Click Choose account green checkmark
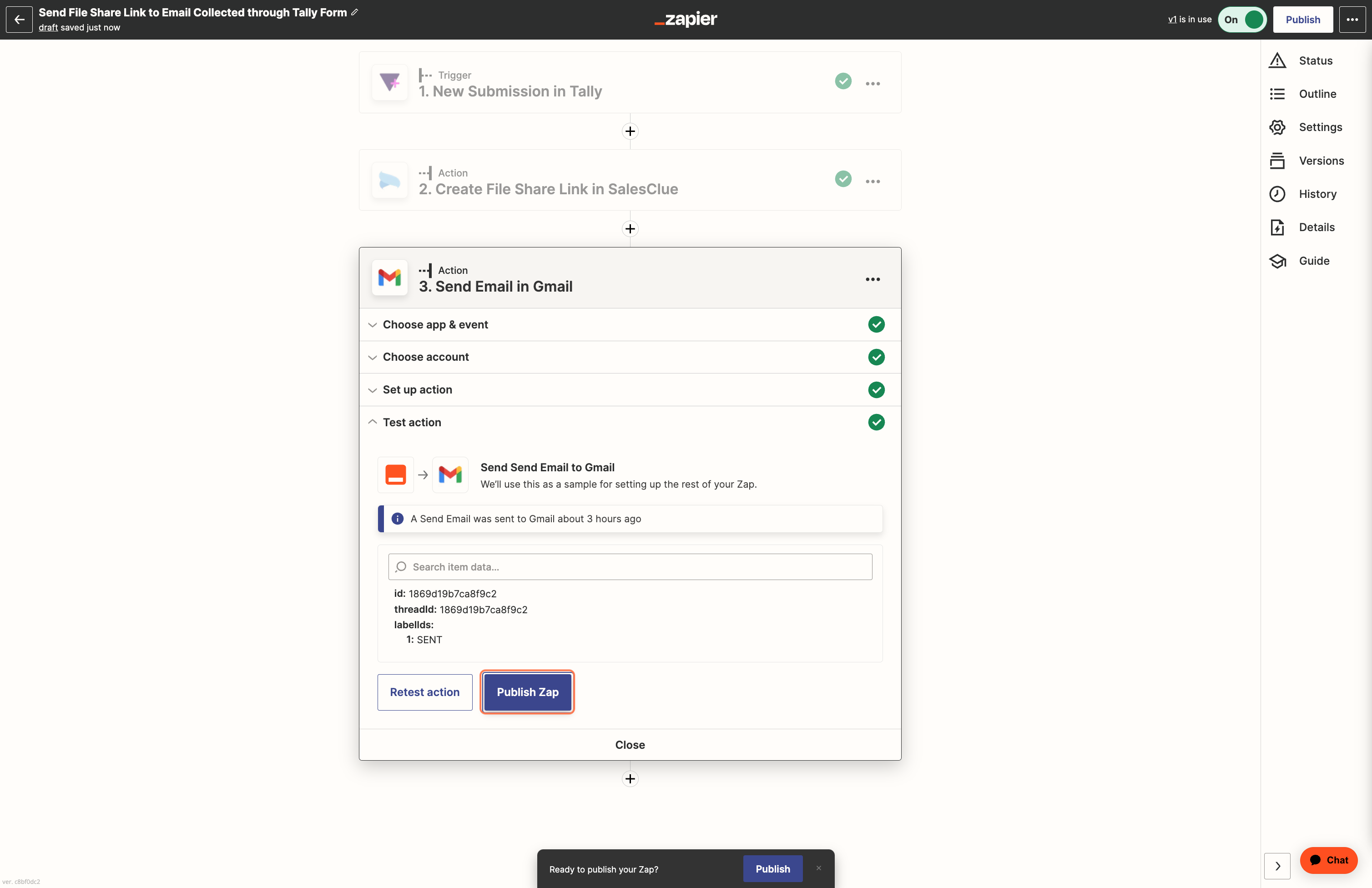Viewport: 1372px width, 888px height. click(876, 357)
